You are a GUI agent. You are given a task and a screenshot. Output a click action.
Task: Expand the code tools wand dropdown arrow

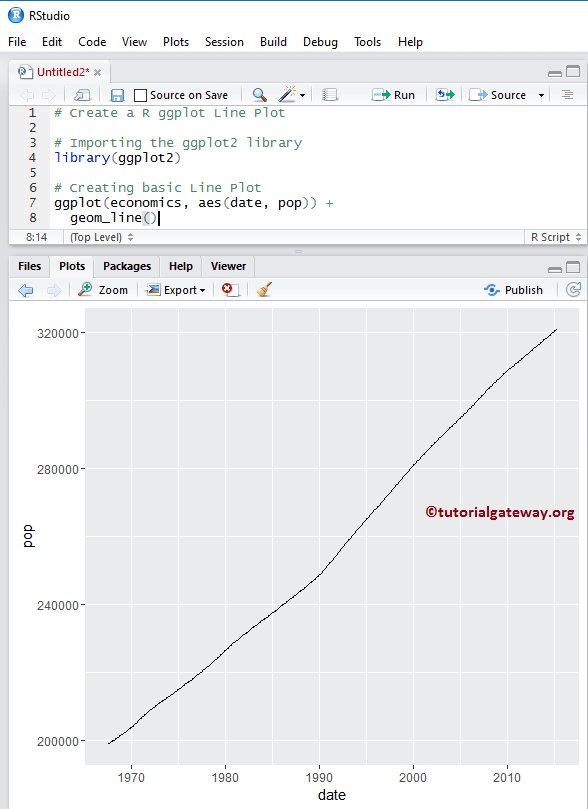pos(302,95)
